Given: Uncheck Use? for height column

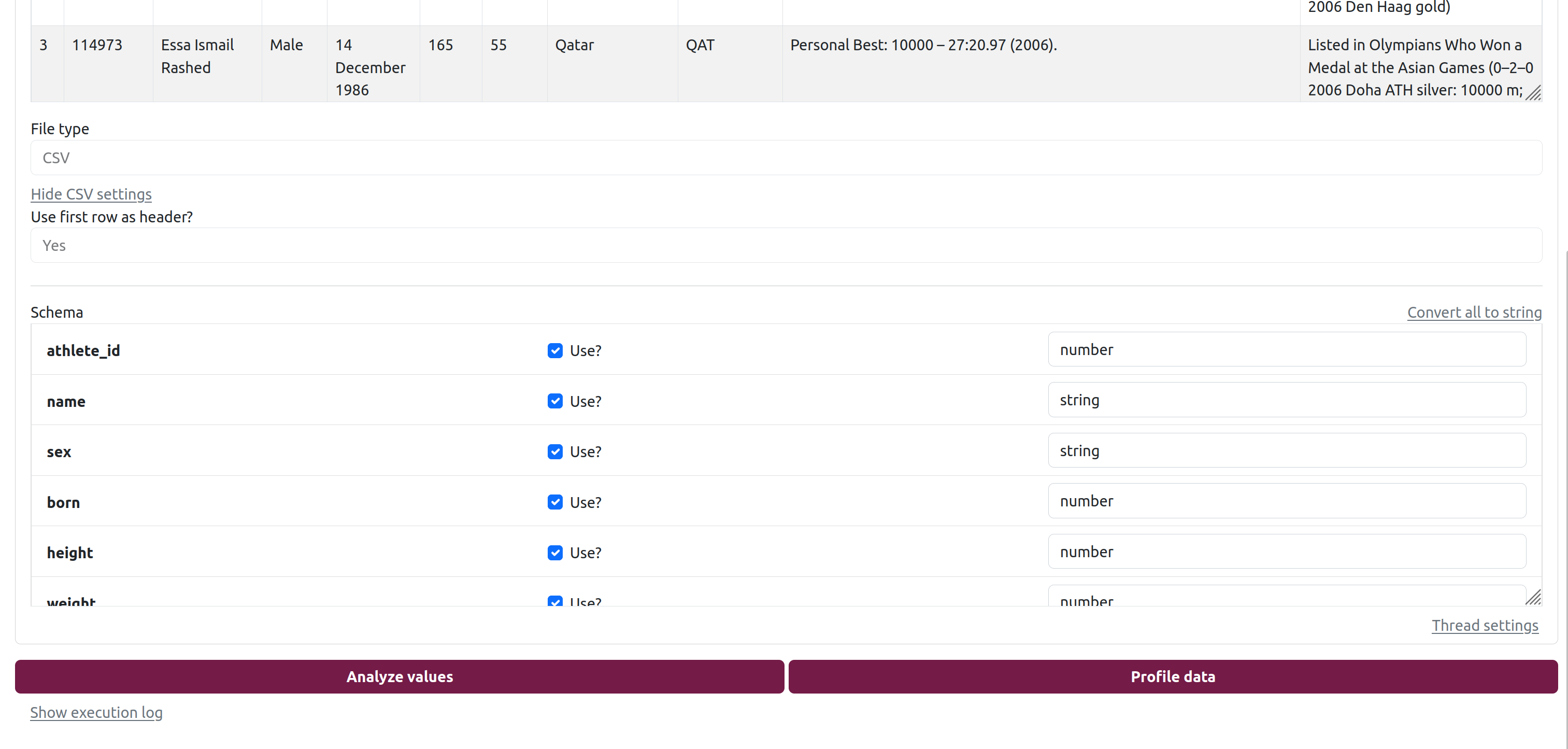Looking at the screenshot, I should (x=554, y=553).
